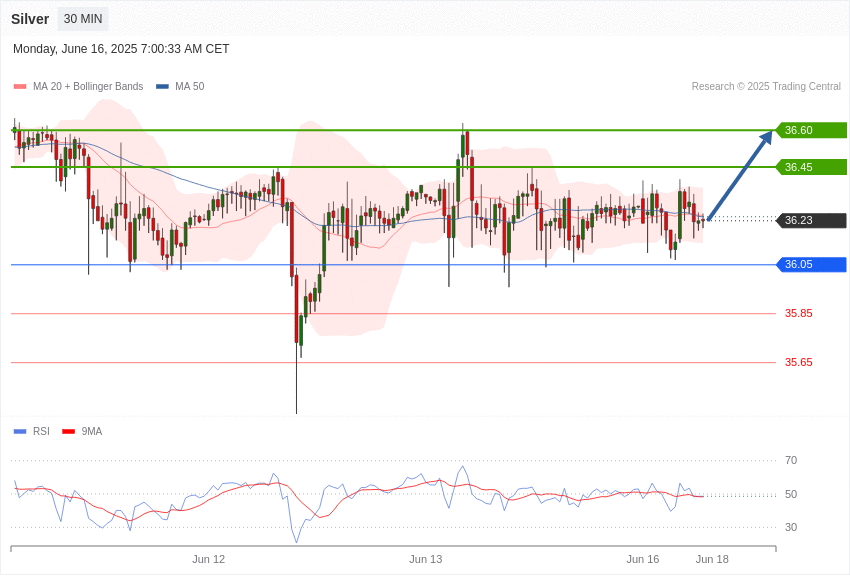Screen dimensions: 850x576
Task: Click the RSI 30 axis value
Action: point(791,527)
